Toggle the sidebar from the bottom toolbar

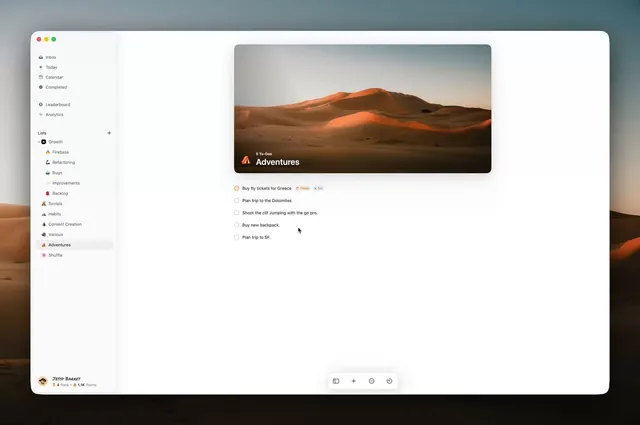[336, 381]
